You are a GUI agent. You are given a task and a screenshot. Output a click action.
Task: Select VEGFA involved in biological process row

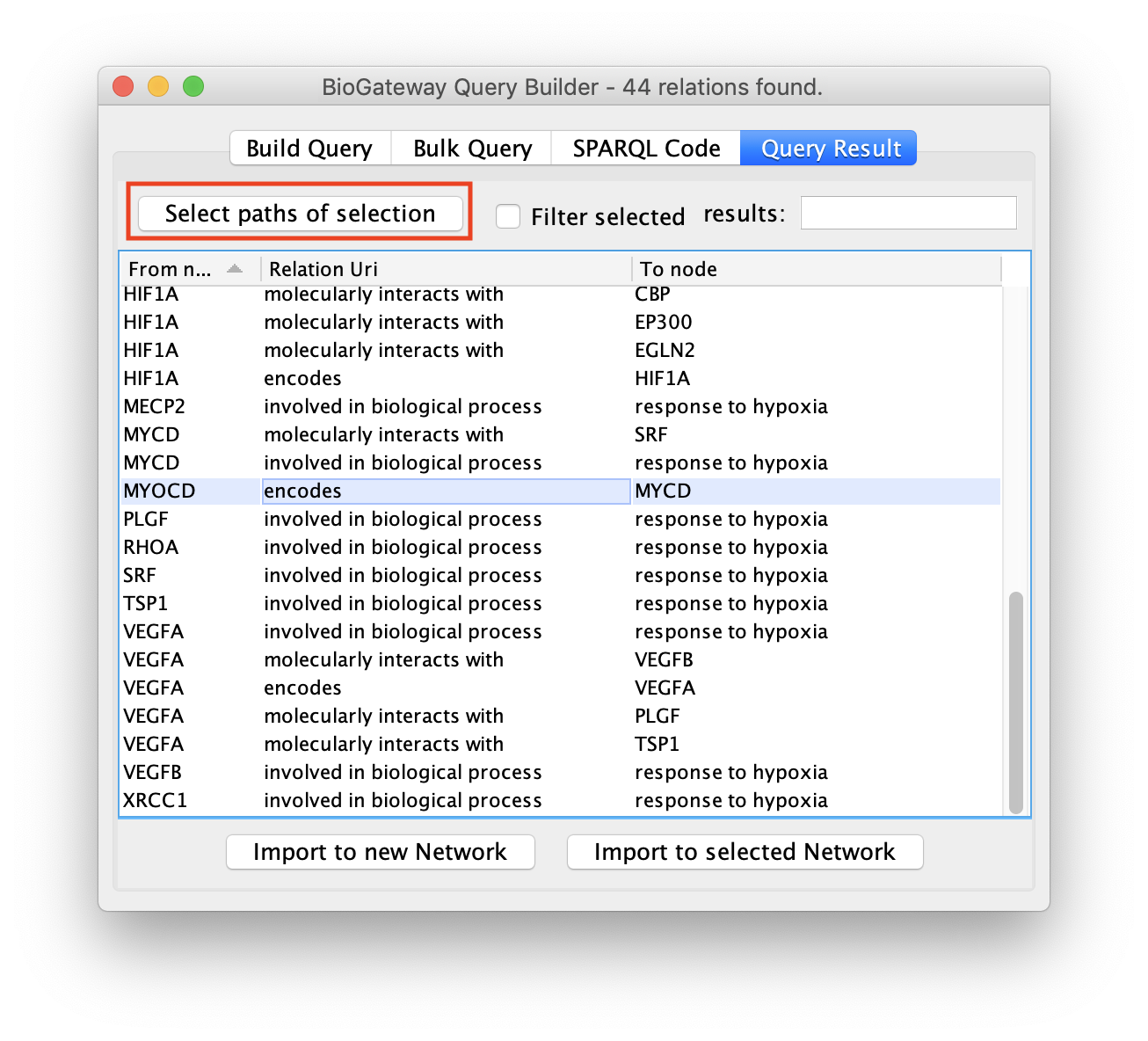561,631
